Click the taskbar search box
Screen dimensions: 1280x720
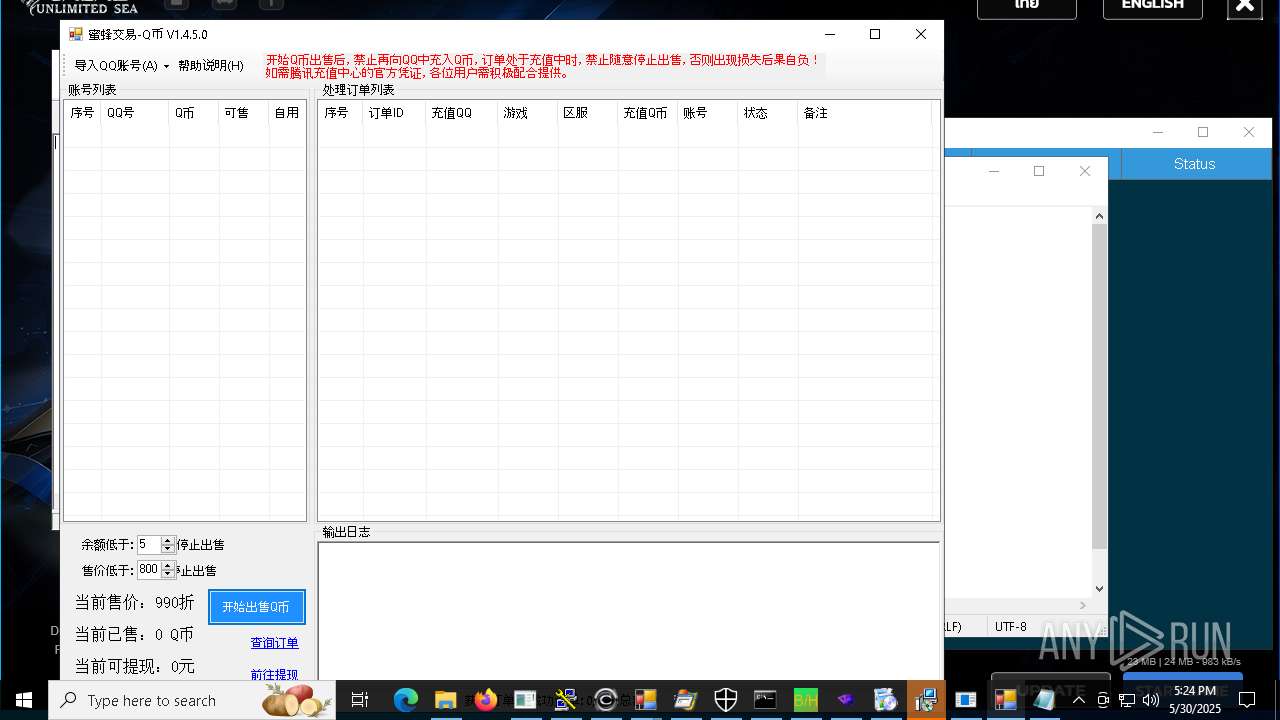192,700
